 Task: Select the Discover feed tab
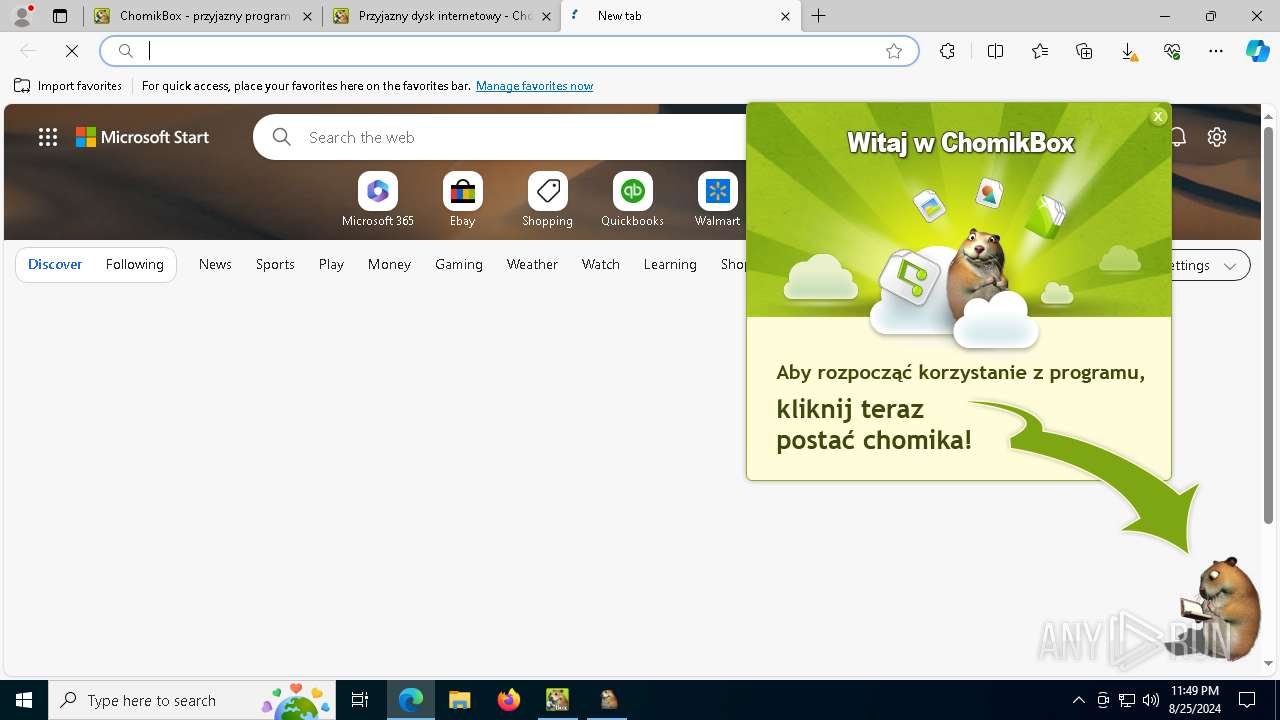pos(55,264)
